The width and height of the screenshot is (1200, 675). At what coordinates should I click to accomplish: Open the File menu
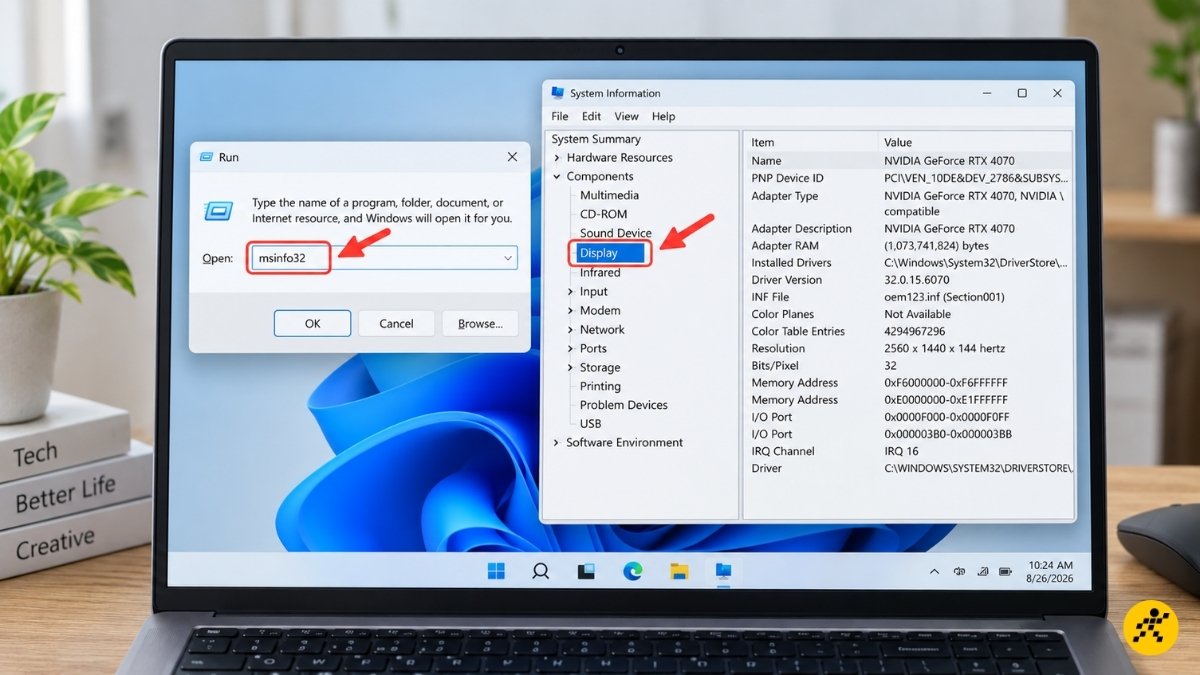(560, 116)
